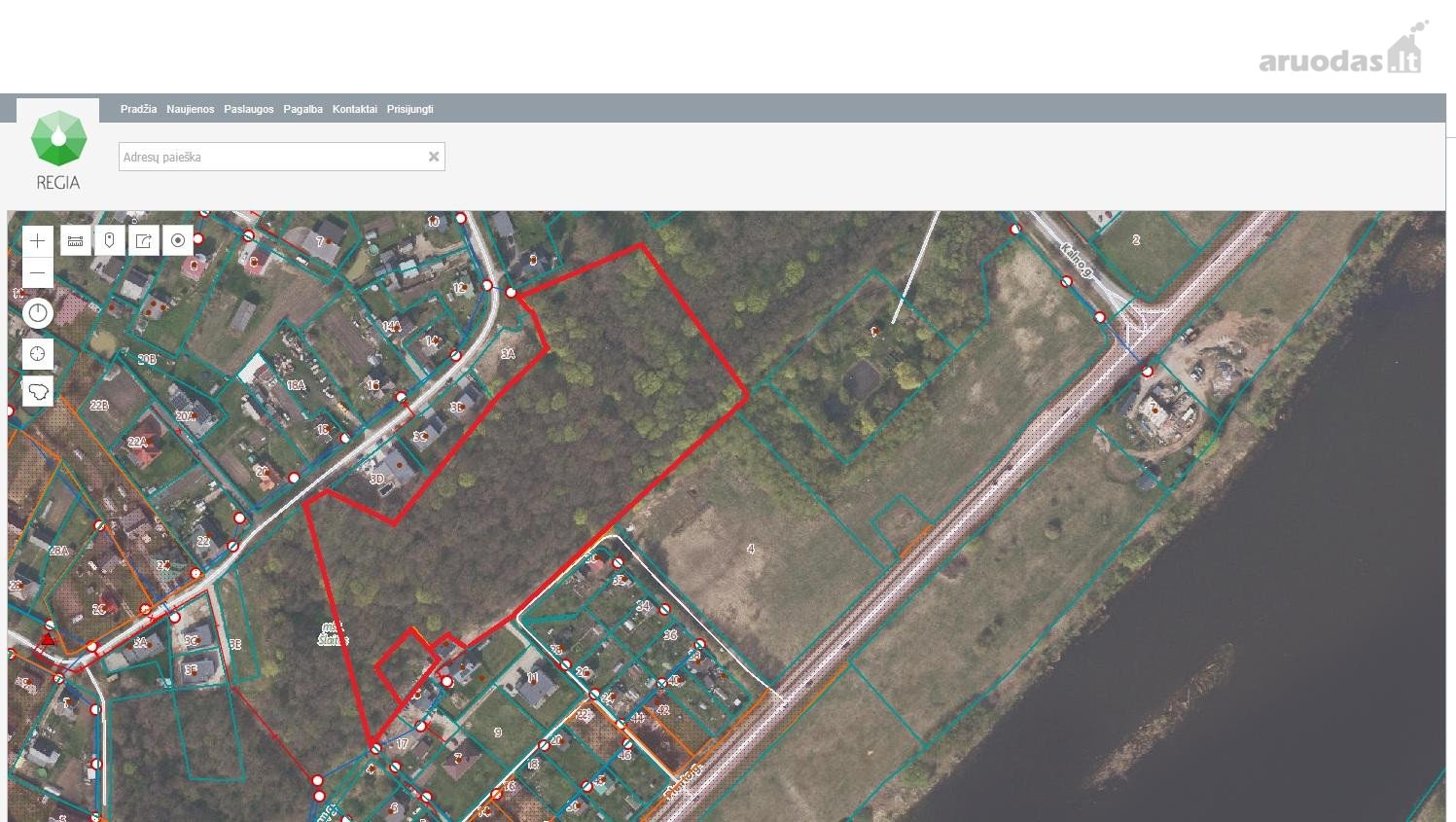Click parcel label 2 near the railway
Viewport: 1456px width, 822px height.
click(x=1136, y=239)
